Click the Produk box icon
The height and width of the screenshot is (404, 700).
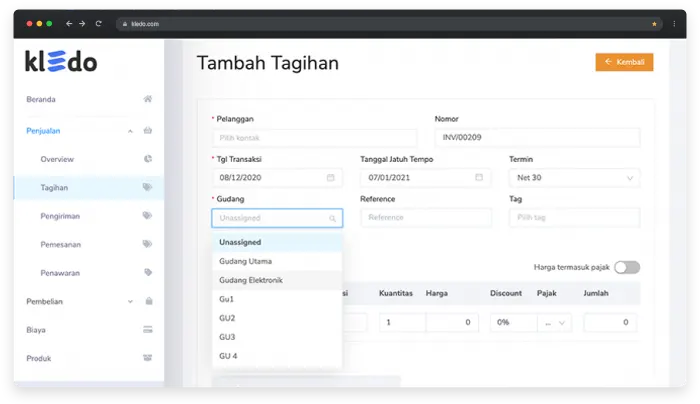147,358
